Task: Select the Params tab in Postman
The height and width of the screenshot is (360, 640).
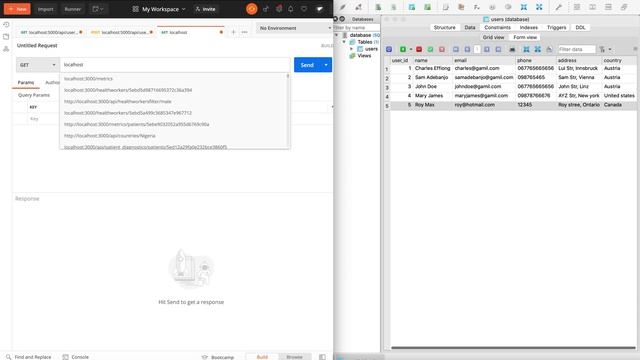Action: point(26,82)
